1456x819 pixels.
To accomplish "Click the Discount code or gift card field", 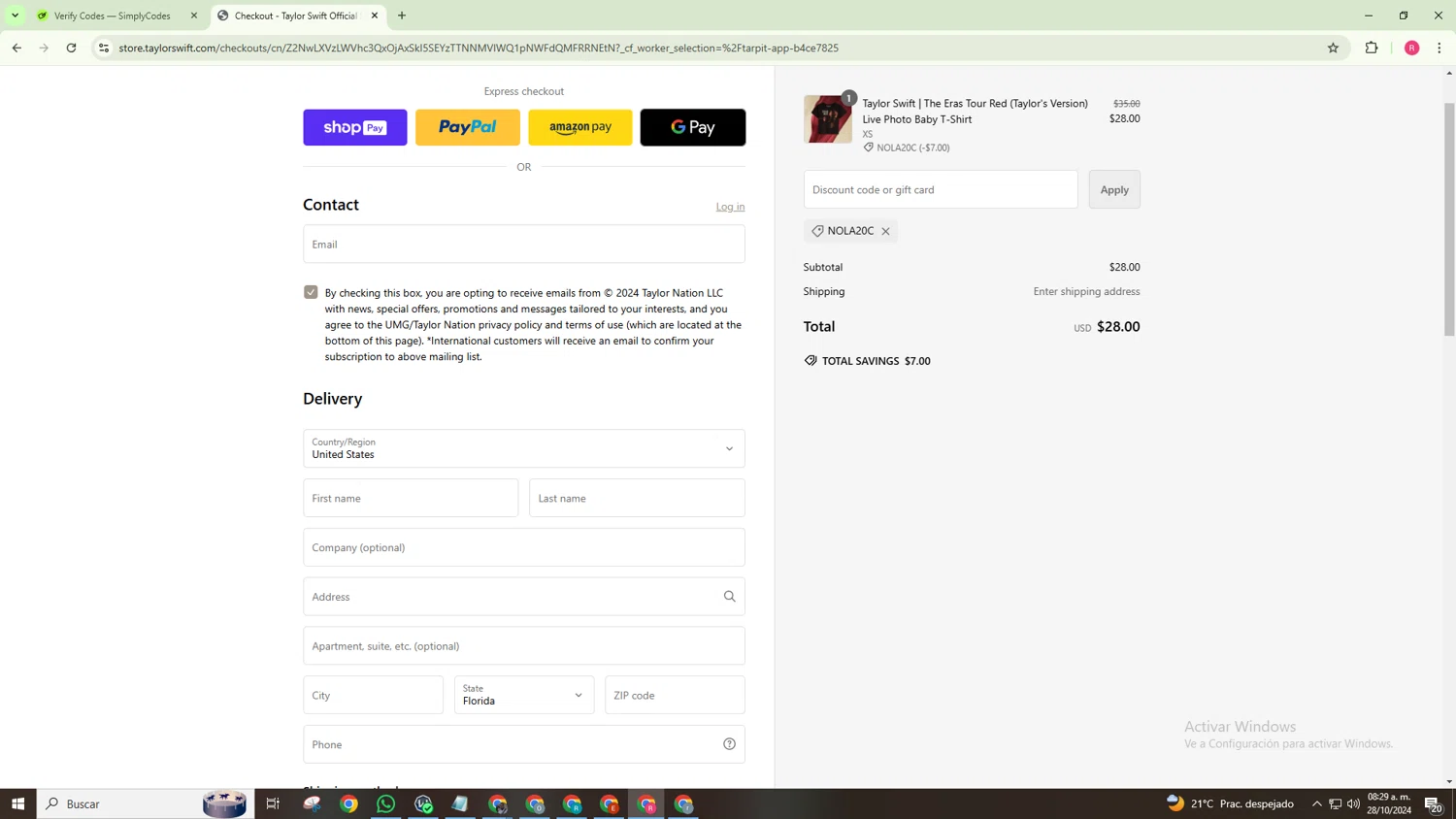I will (941, 189).
